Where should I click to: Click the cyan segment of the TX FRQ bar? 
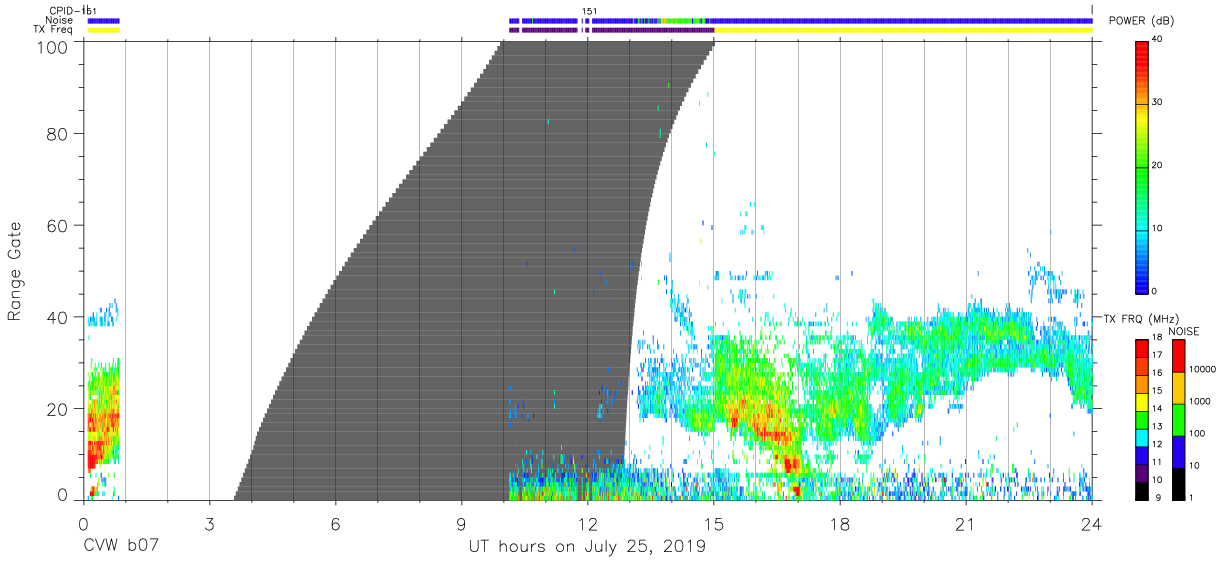click(1143, 437)
